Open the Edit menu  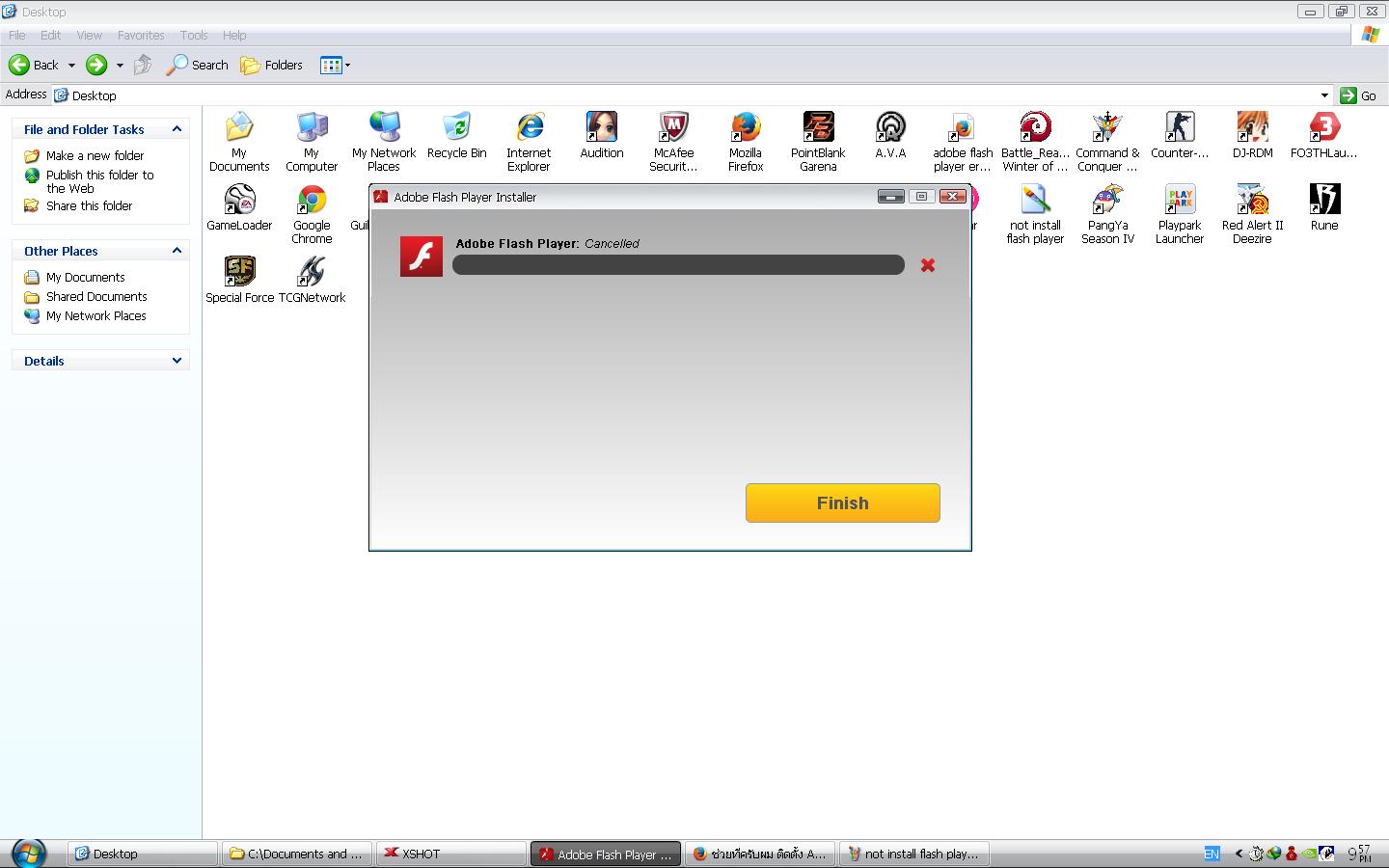50,35
